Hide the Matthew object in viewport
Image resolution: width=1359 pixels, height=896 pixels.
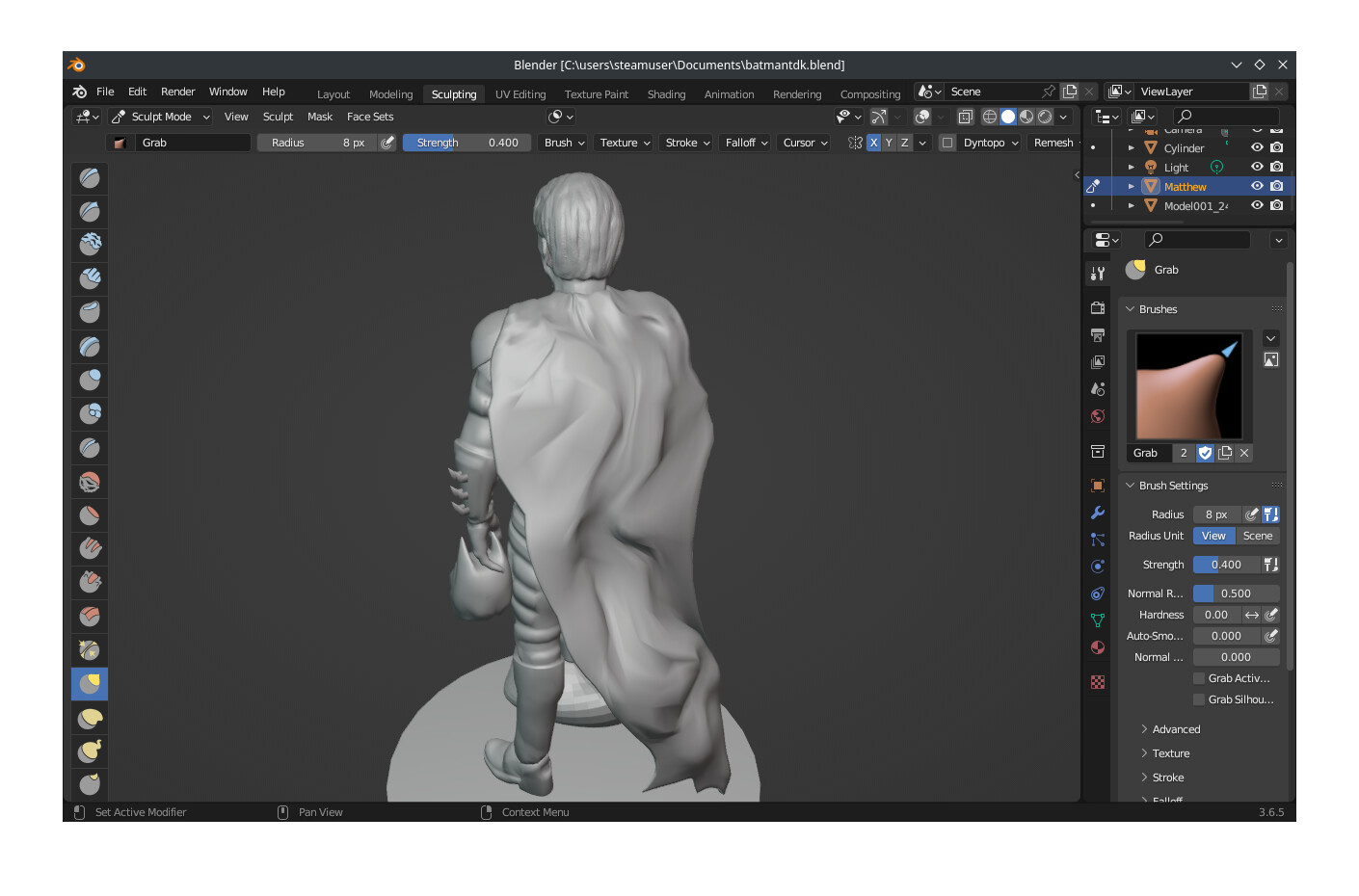click(x=1257, y=186)
